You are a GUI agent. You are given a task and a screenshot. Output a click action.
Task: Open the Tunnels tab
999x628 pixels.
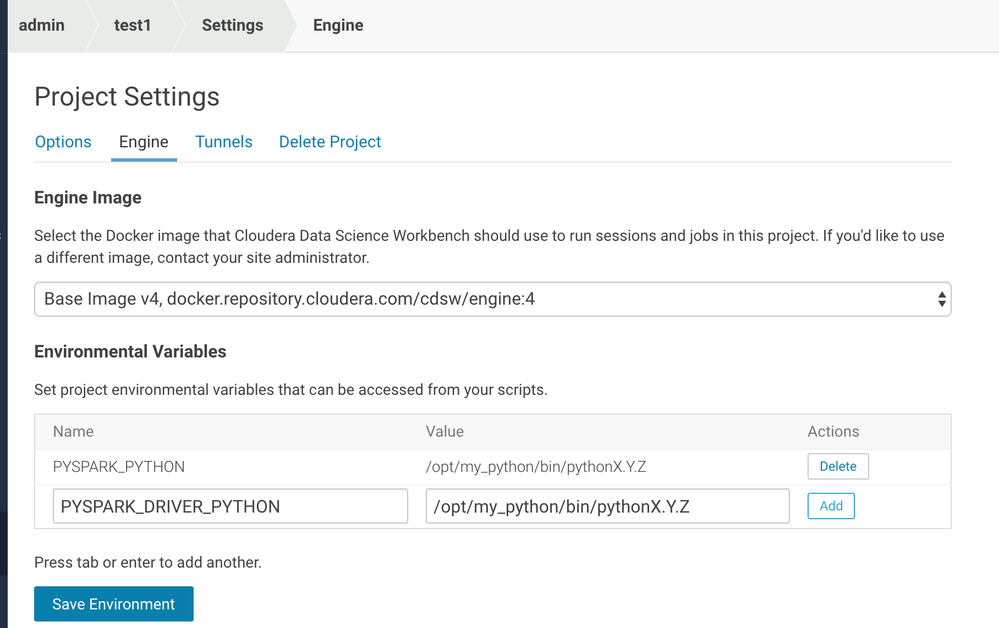pyautogui.click(x=224, y=142)
